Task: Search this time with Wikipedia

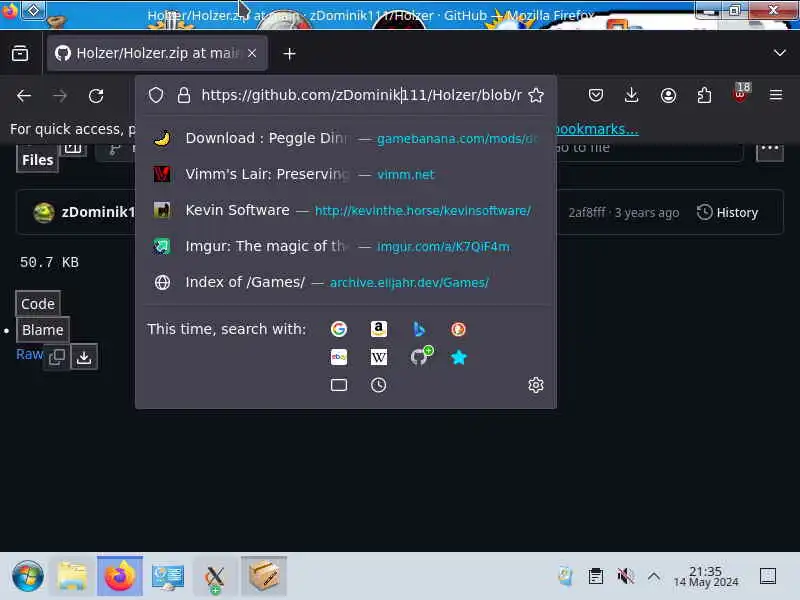Action: click(379, 357)
